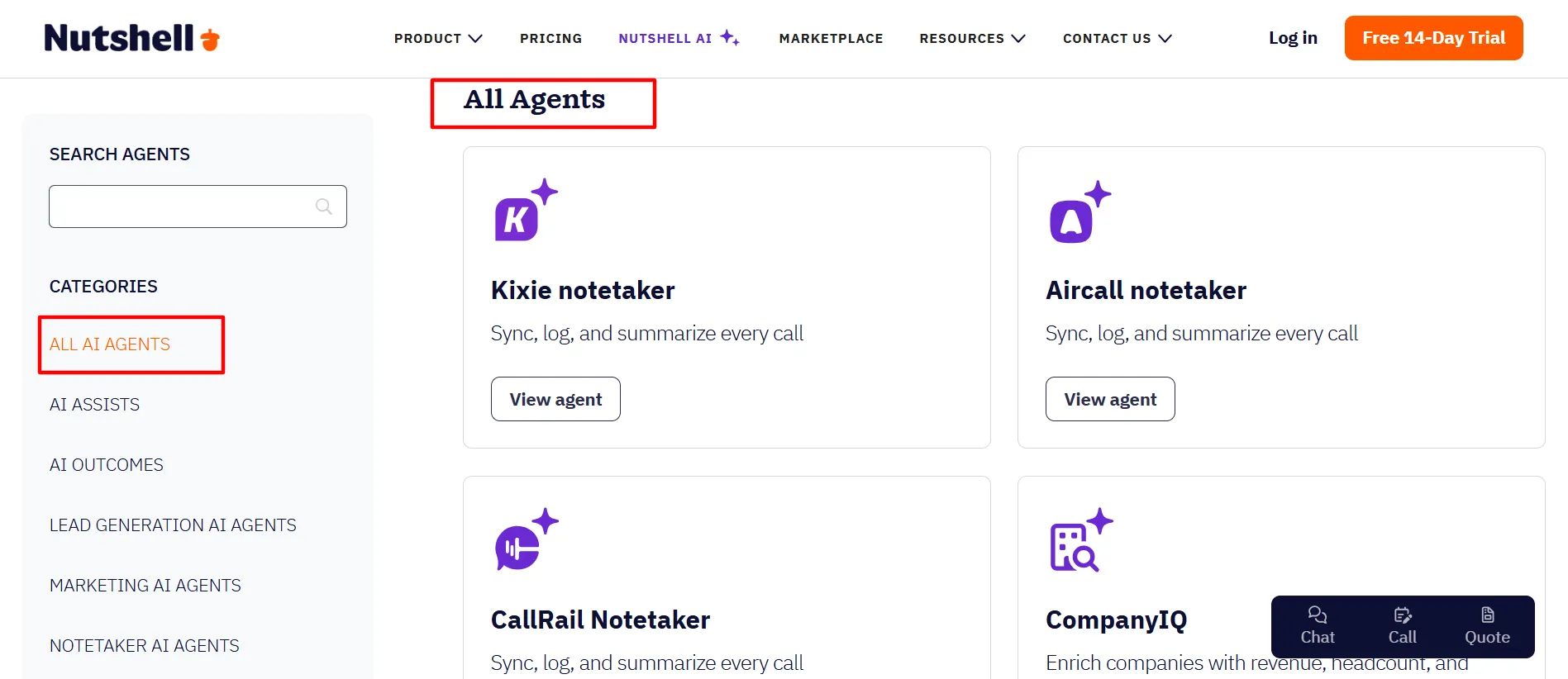
Task: Focus the Search Agents input field
Action: tap(198, 207)
